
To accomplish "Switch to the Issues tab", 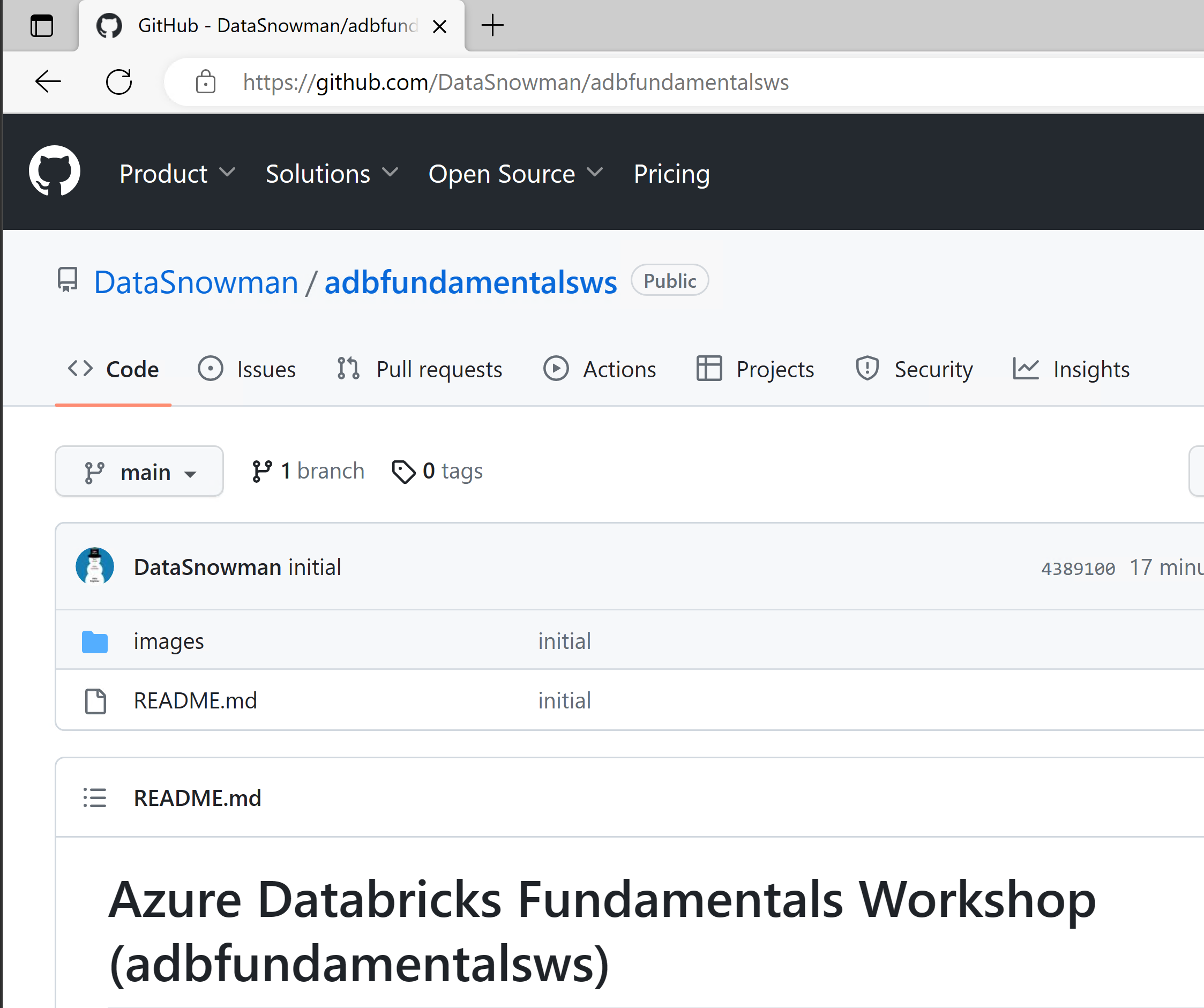I will (x=247, y=369).
